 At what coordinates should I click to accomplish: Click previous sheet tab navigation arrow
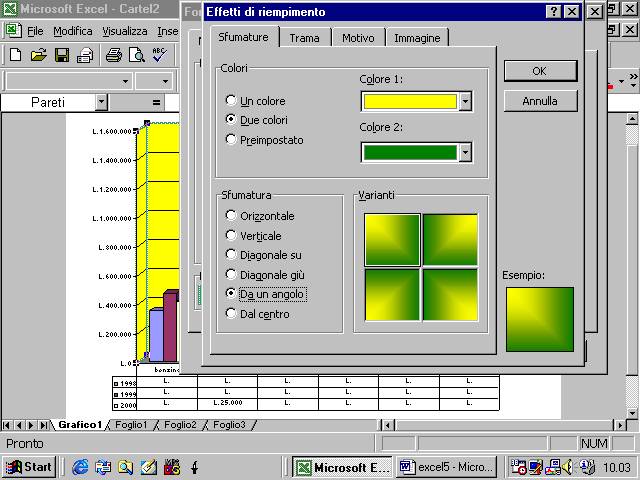tap(19, 425)
